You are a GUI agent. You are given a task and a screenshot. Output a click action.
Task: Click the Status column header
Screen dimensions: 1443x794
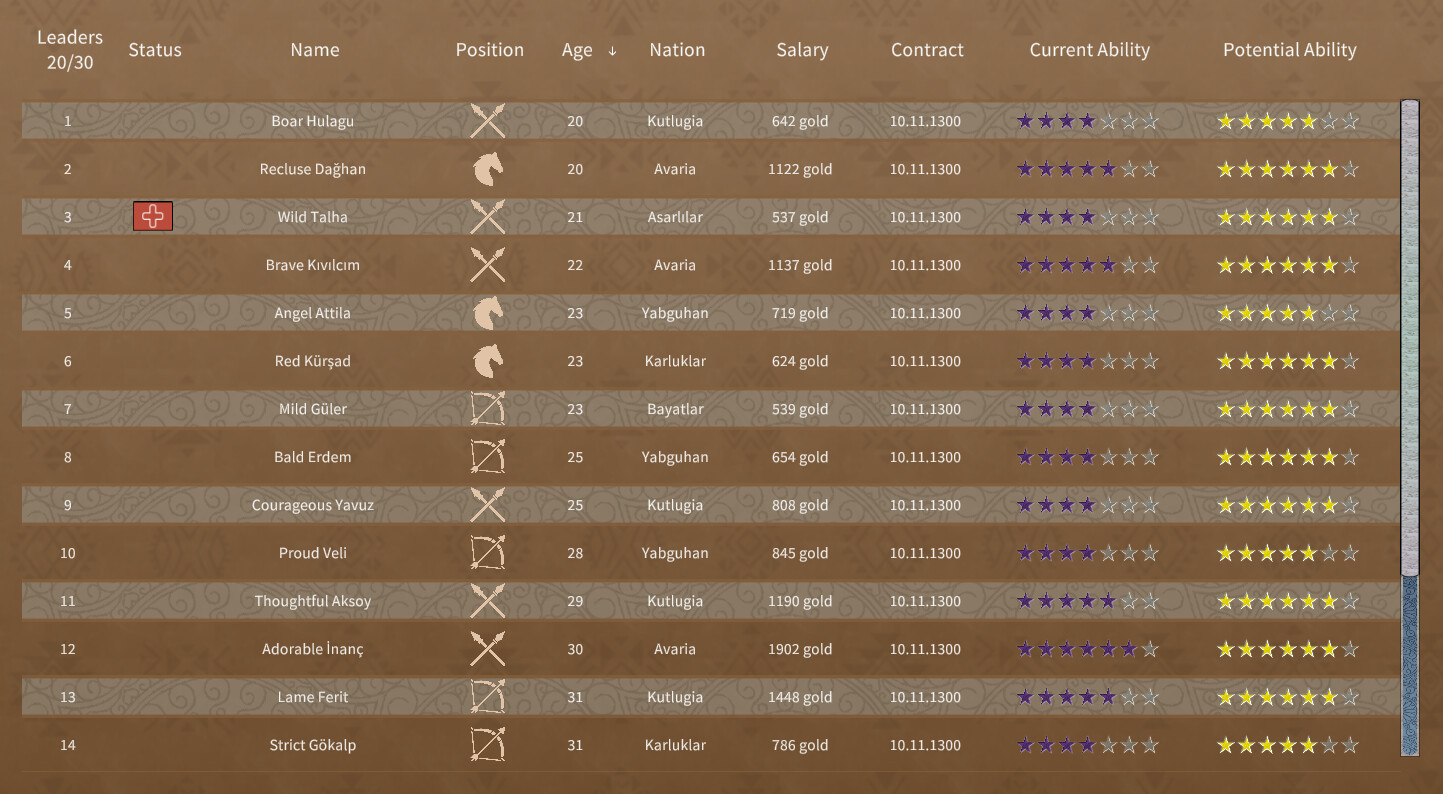[x=155, y=49]
